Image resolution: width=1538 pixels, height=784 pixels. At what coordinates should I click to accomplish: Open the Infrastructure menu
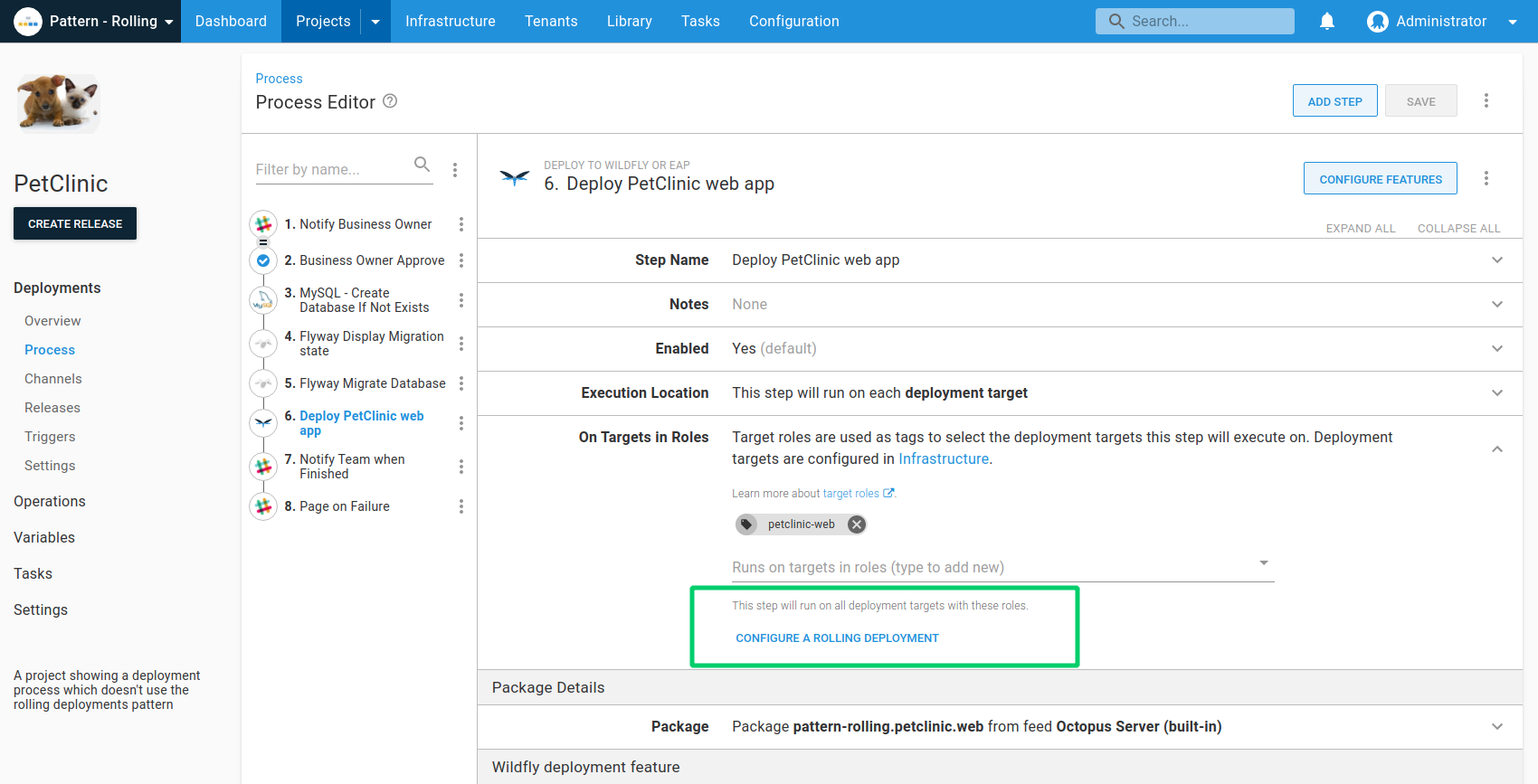click(450, 22)
